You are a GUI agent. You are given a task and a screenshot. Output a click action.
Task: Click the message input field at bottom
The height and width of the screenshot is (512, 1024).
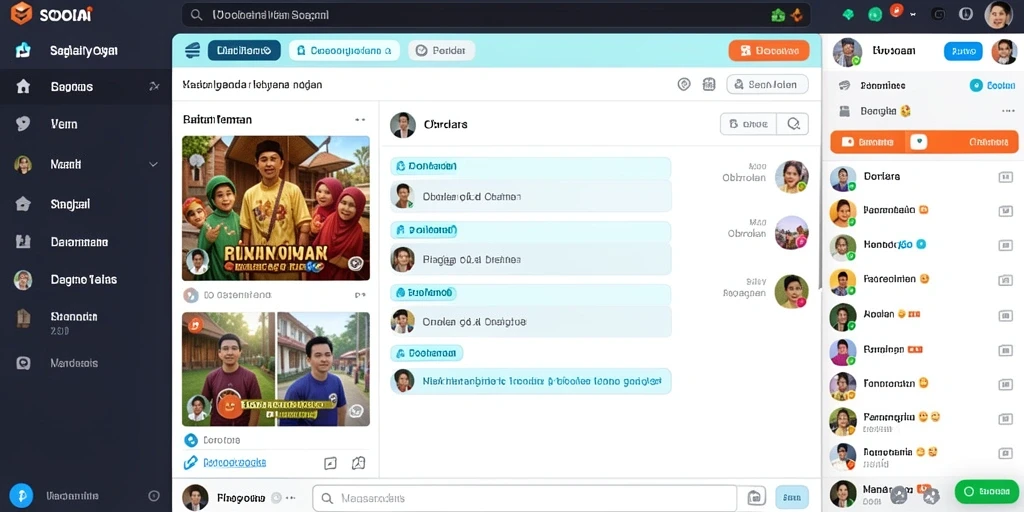pos(524,498)
